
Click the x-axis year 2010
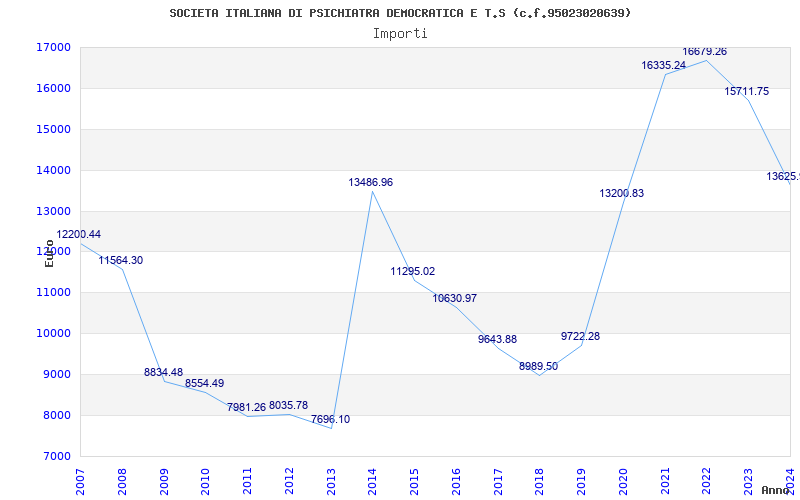206,482
